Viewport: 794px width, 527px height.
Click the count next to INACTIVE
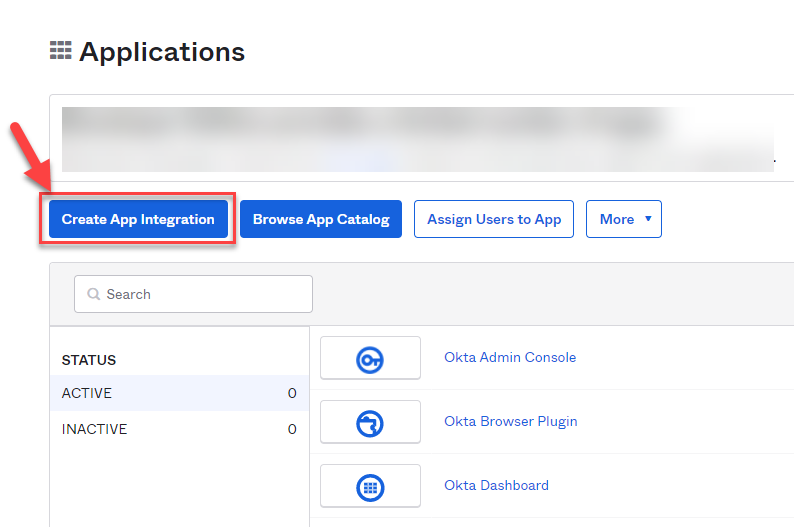[x=292, y=429]
